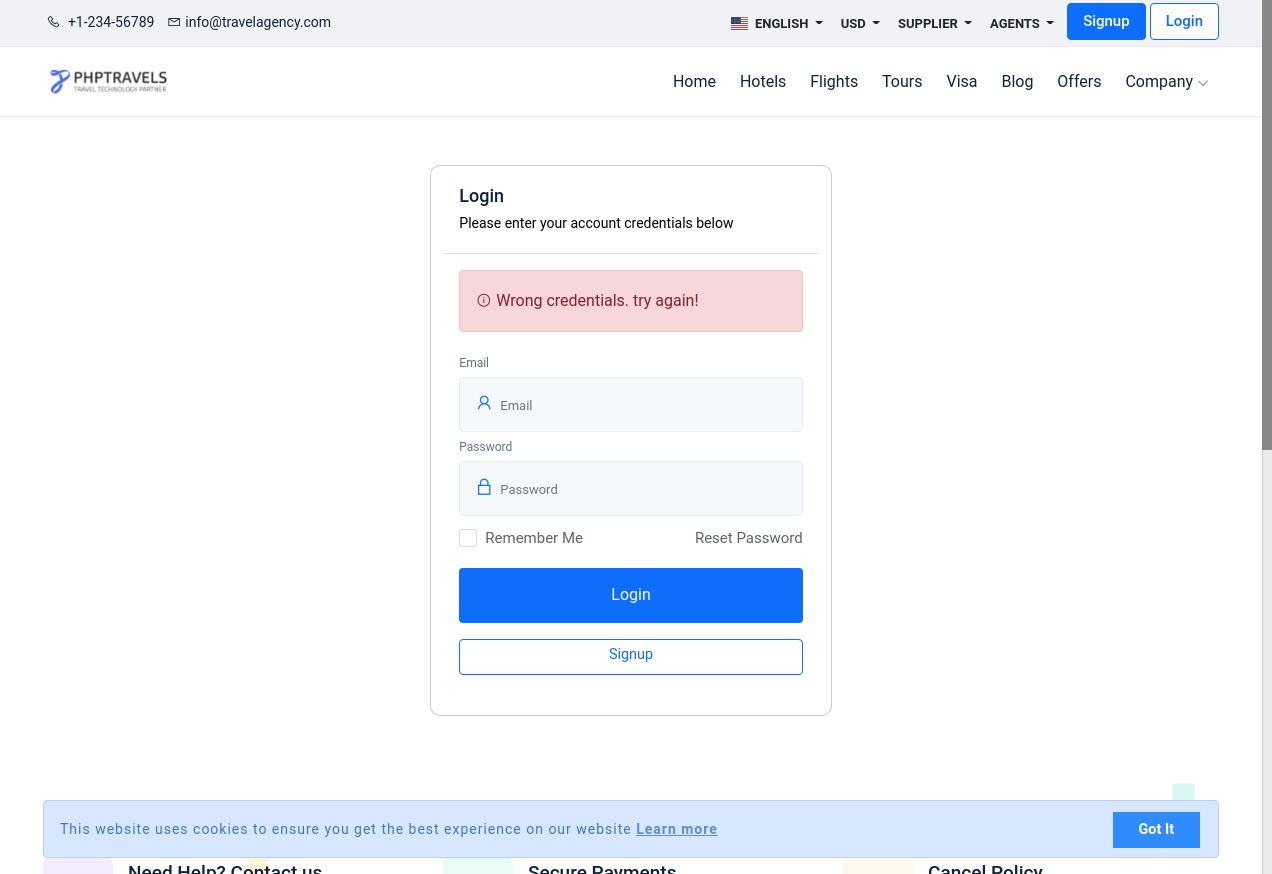This screenshot has width=1272, height=874.
Task: Expand the Company menu chevron
Action: pos(1203,83)
